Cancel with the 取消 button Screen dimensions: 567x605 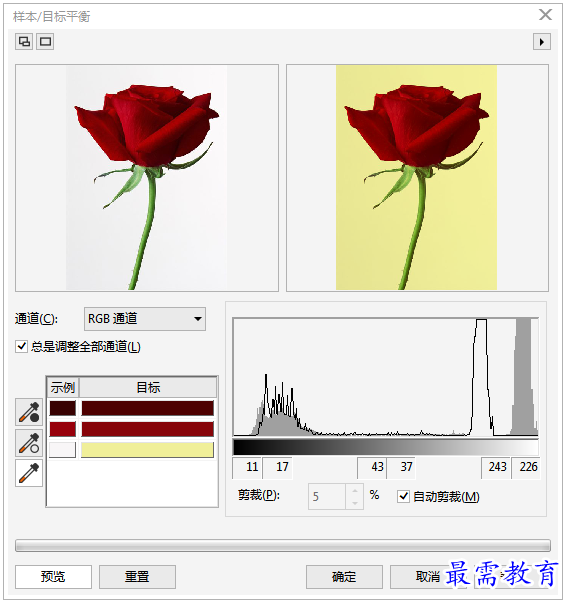coord(428,577)
